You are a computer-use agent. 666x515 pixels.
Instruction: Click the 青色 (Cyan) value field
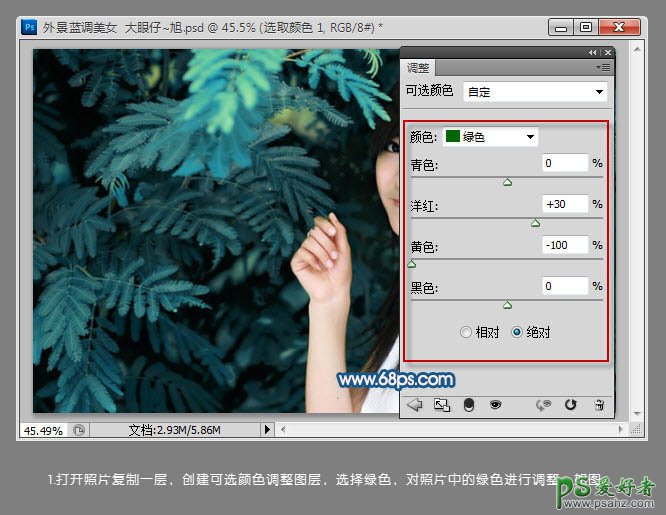(564, 163)
